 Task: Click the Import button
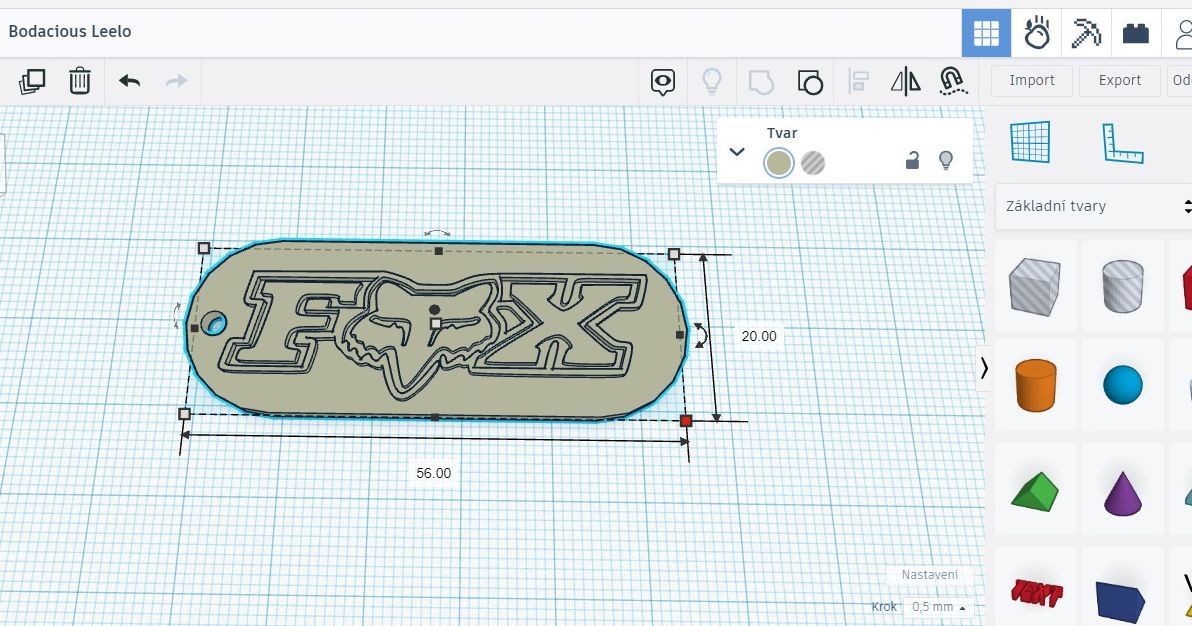click(1032, 81)
